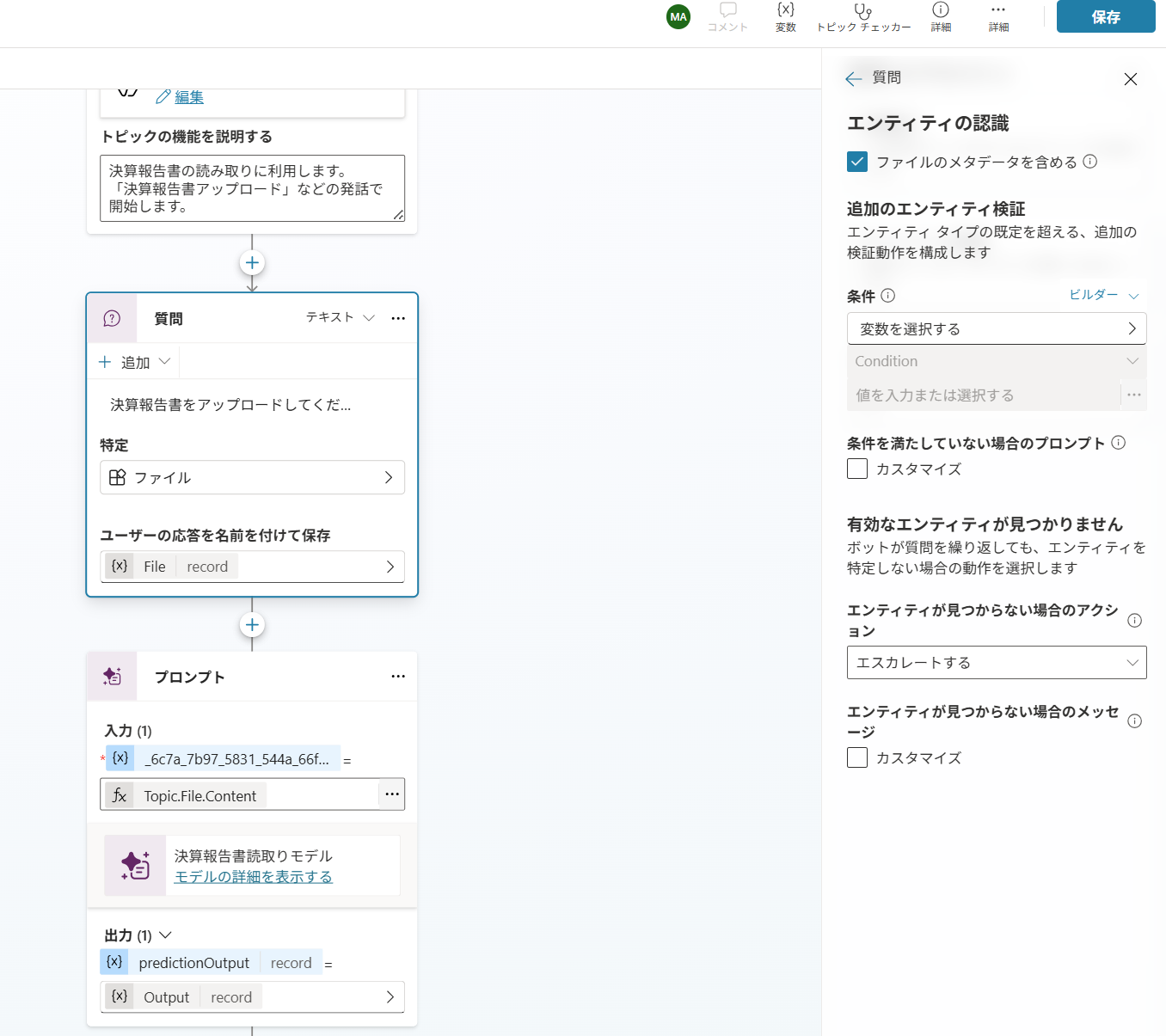Add node between 質問 and プロンプト
The image size is (1166, 1036).
(x=252, y=625)
